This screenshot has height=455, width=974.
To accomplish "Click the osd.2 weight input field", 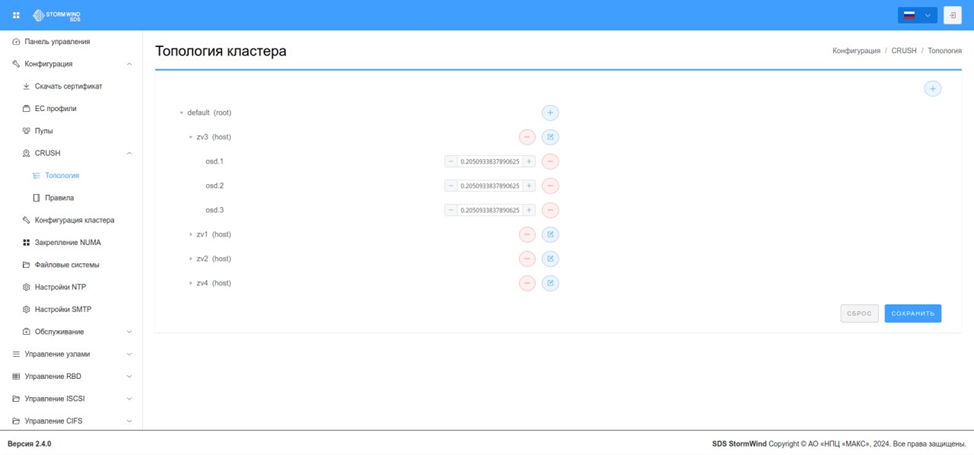I will [x=490, y=186].
